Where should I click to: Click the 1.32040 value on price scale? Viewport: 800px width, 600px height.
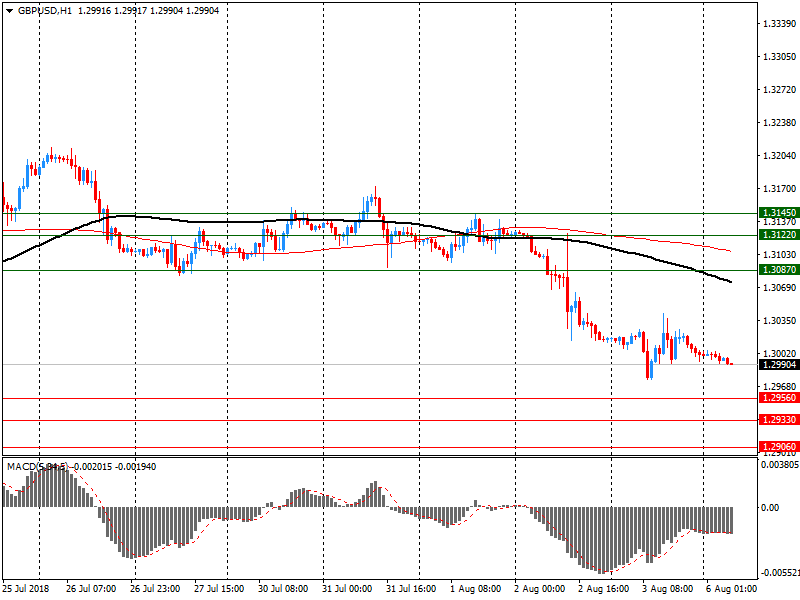[778, 156]
